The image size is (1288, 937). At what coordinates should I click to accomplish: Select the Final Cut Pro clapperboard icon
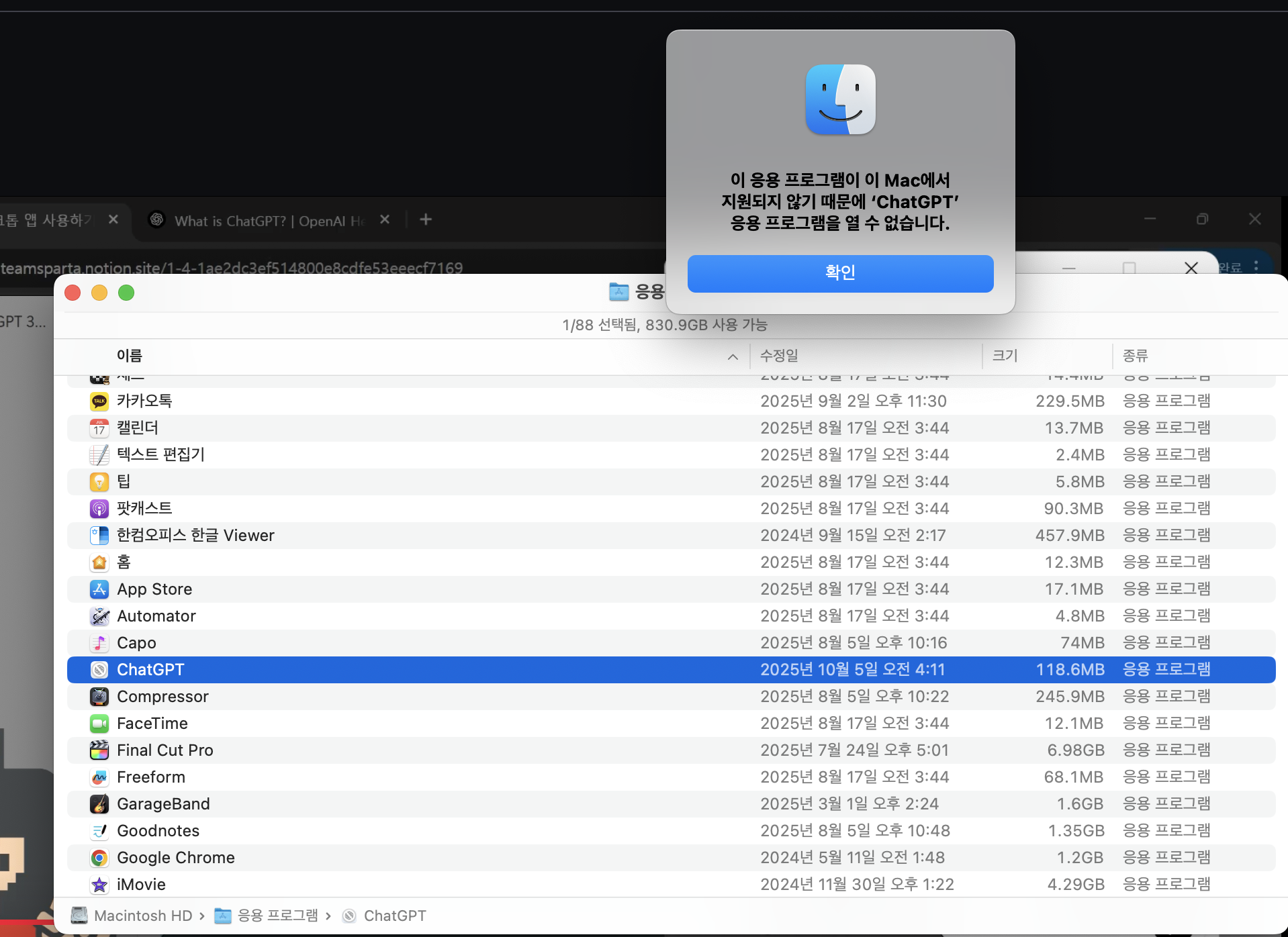pos(99,750)
